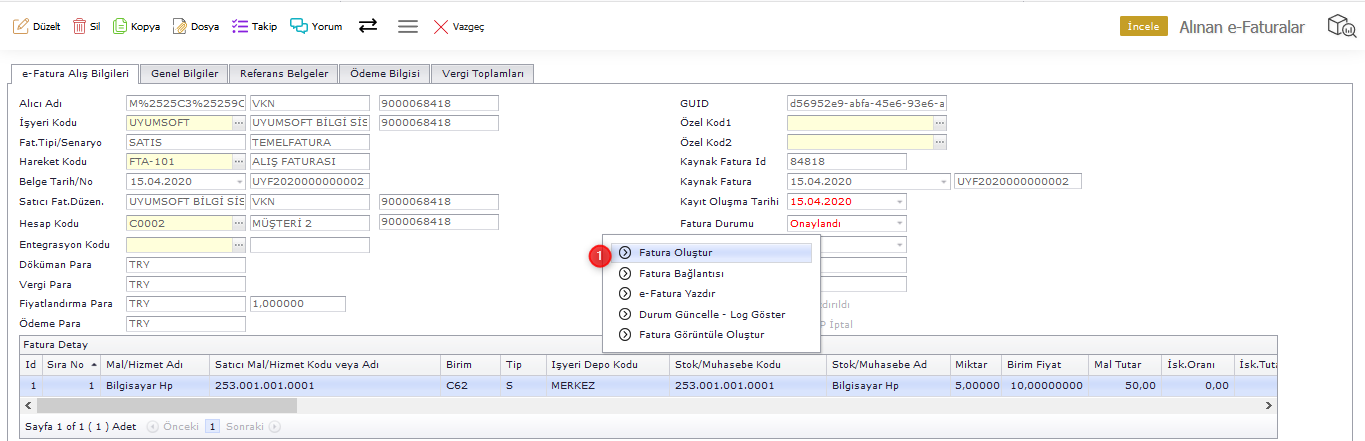
Task: Open lookup button for Hesap Kodu field
Action: click(x=238, y=224)
